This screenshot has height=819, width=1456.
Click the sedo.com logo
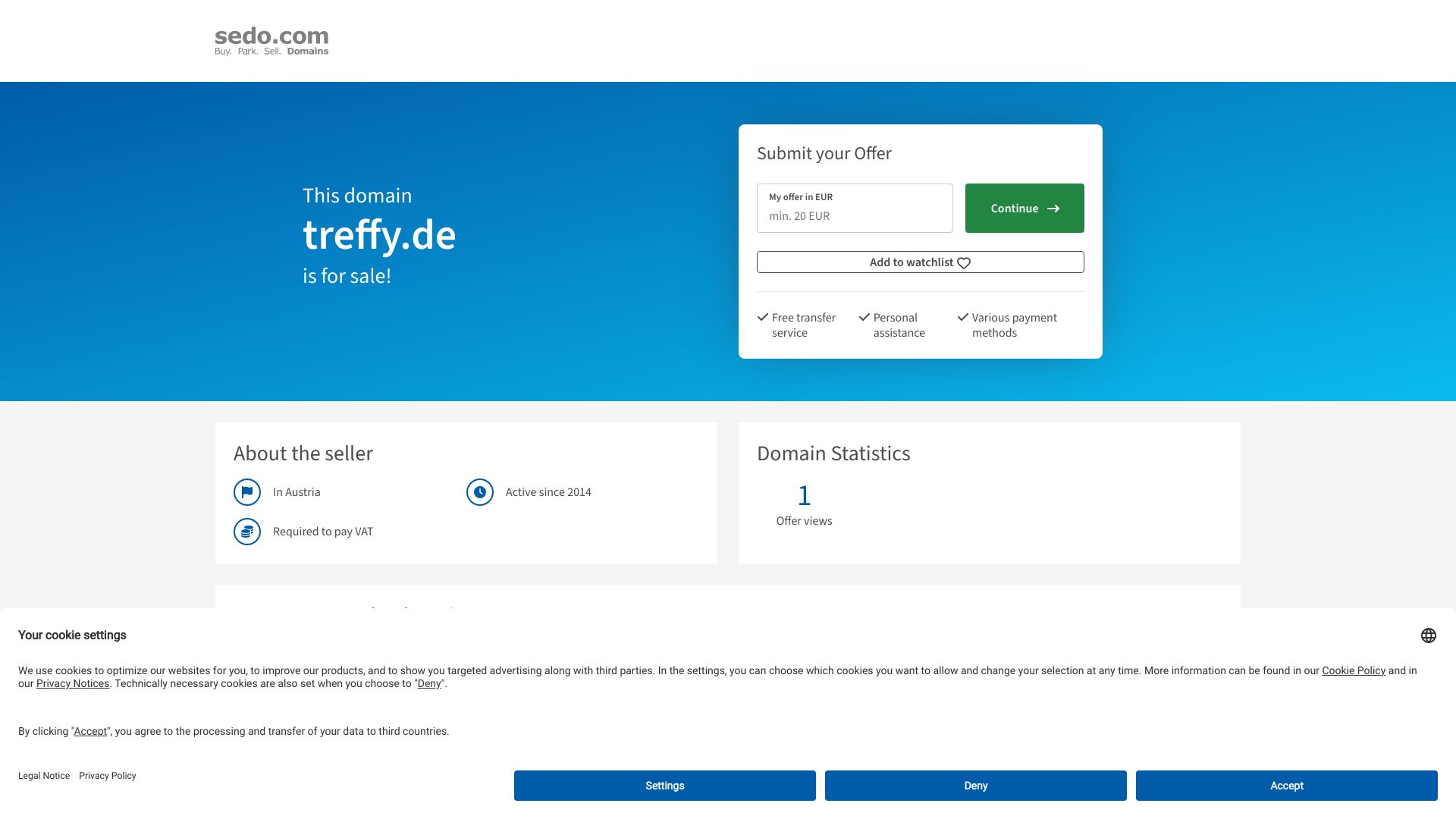point(271,41)
